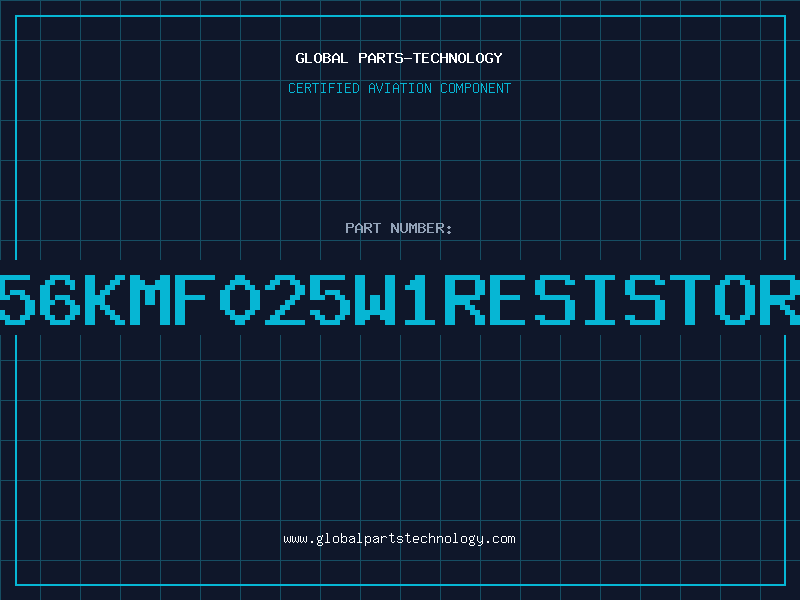Image resolution: width=800 pixels, height=600 pixels.
Task: Click the 56KMF025W1RESISTOR part number text
Action: click(x=400, y=300)
